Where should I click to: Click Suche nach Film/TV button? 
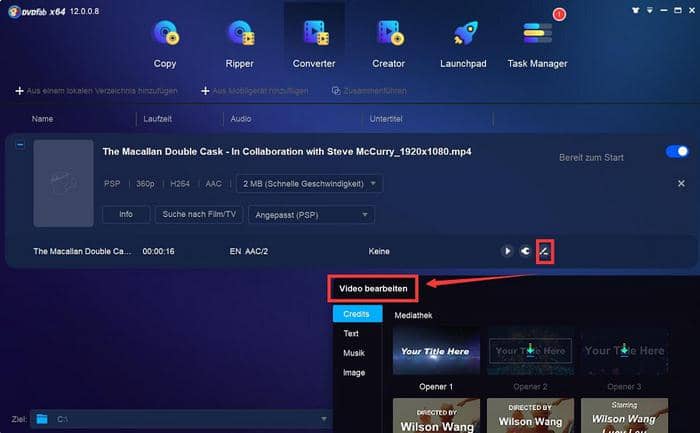[199, 214]
